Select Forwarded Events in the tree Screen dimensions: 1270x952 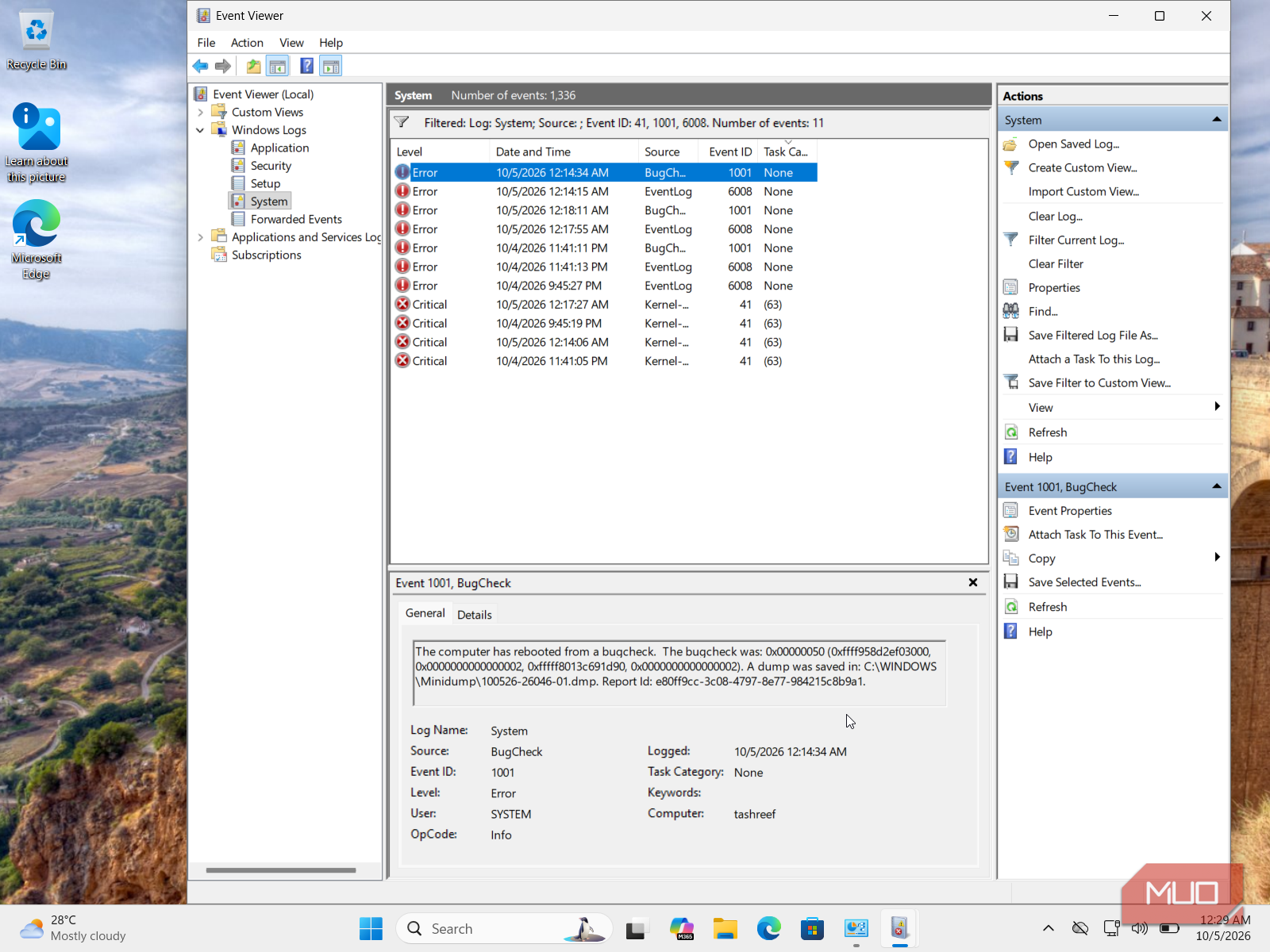click(x=296, y=220)
